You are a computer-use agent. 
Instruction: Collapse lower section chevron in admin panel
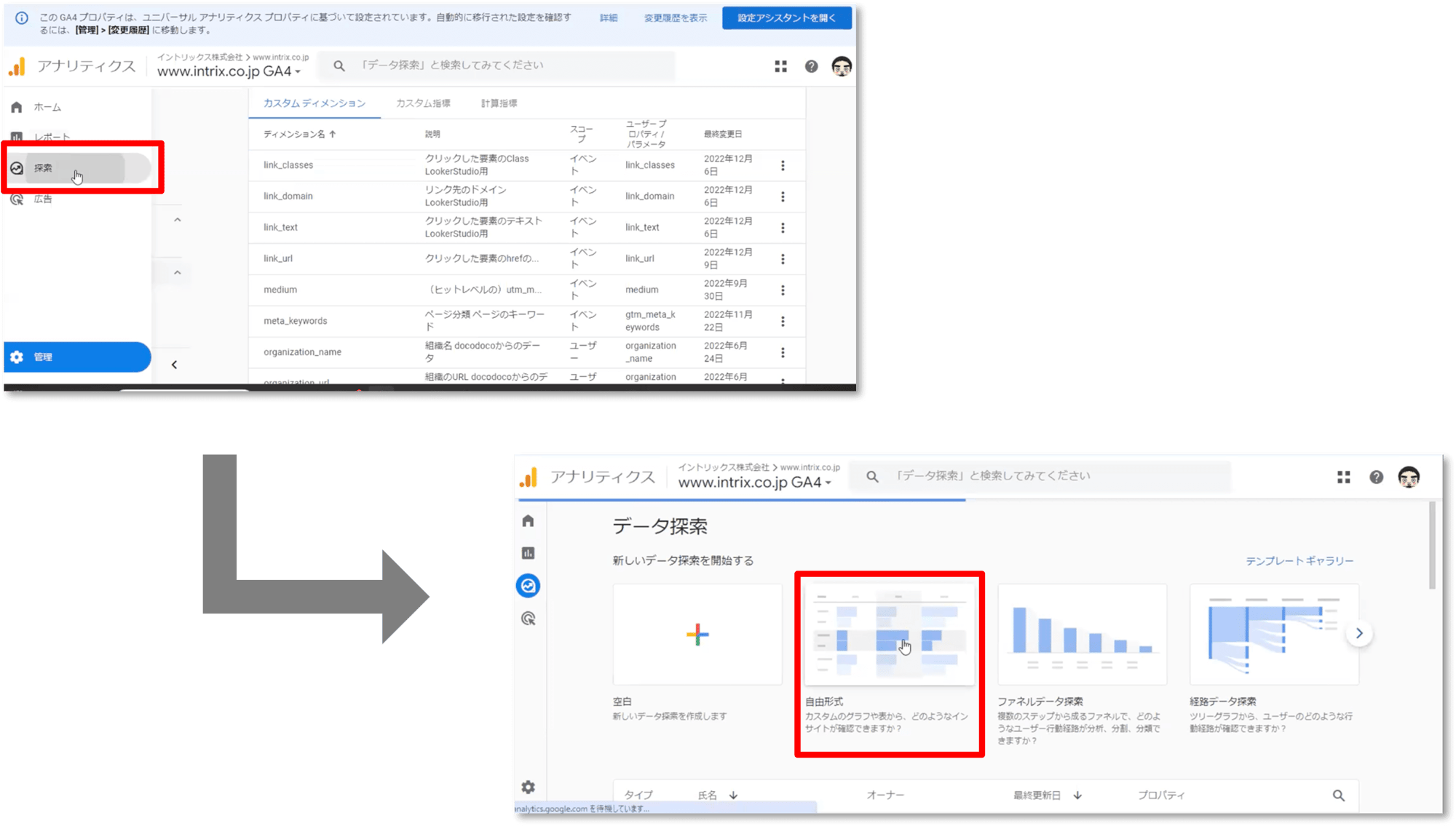(177, 273)
